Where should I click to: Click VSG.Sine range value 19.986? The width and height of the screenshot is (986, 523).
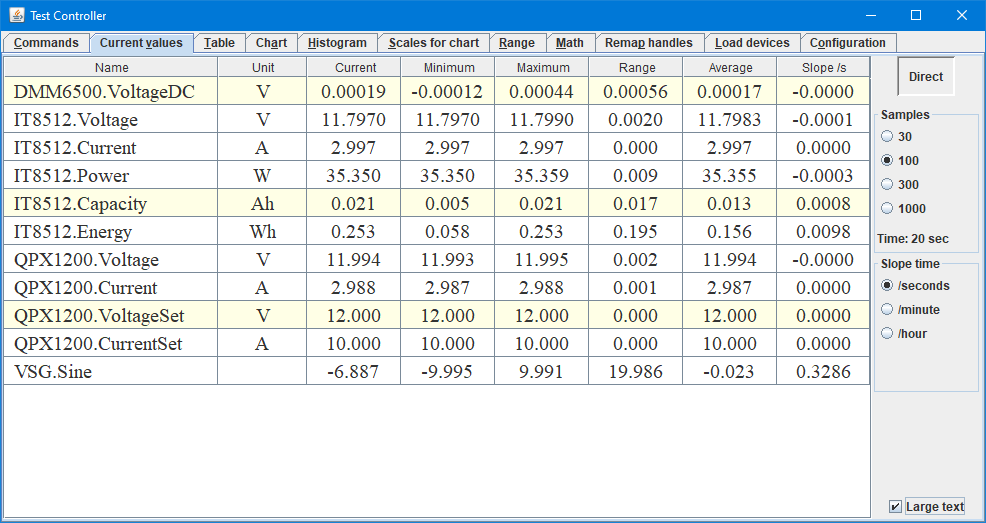[x=636, y=372]
